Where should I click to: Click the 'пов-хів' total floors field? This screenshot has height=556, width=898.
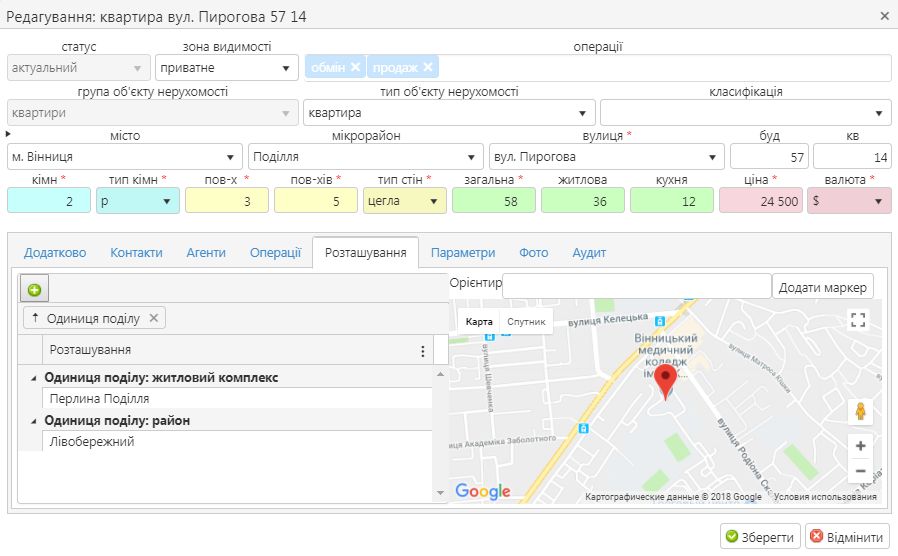click(316, 201)
